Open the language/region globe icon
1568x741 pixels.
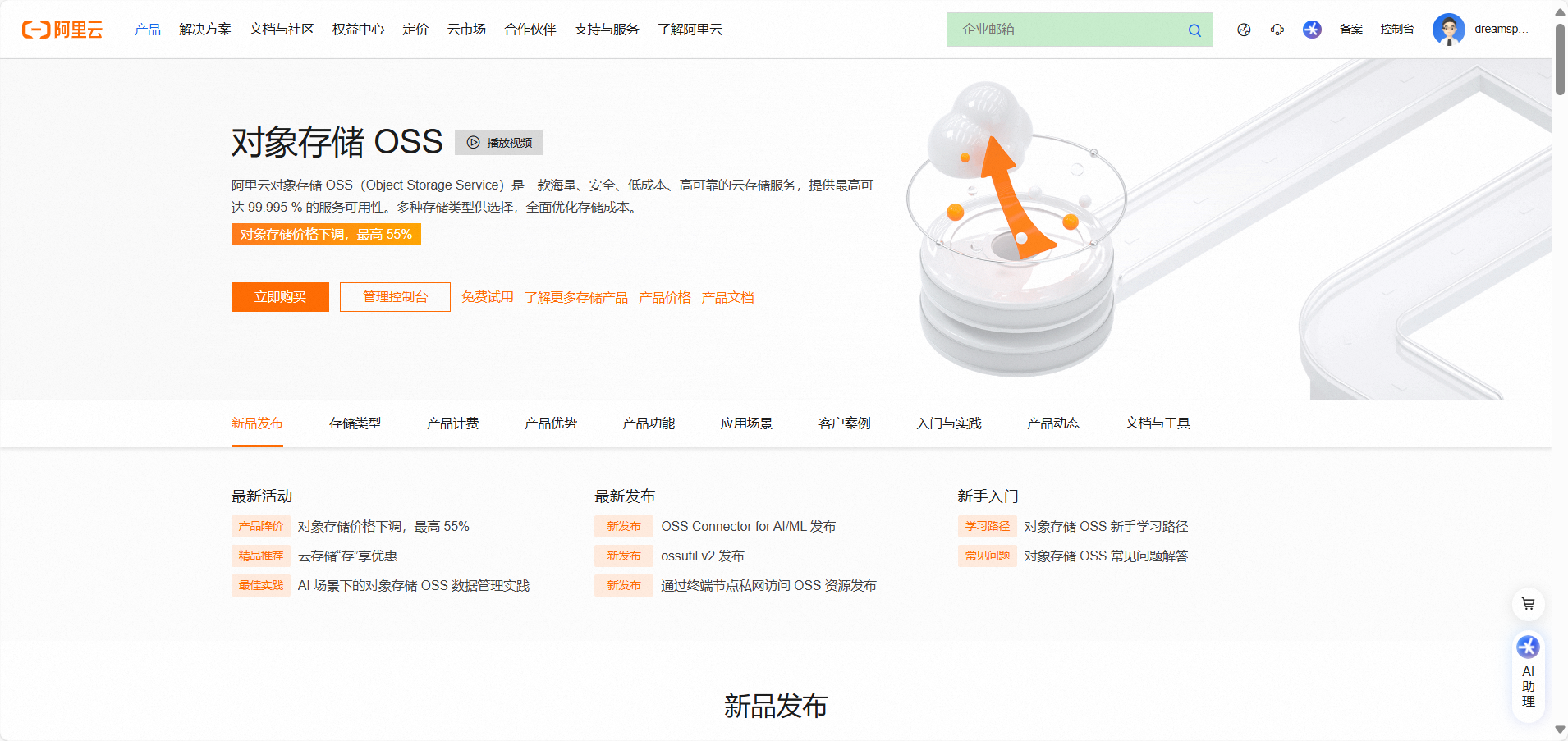coord(1243,30)
